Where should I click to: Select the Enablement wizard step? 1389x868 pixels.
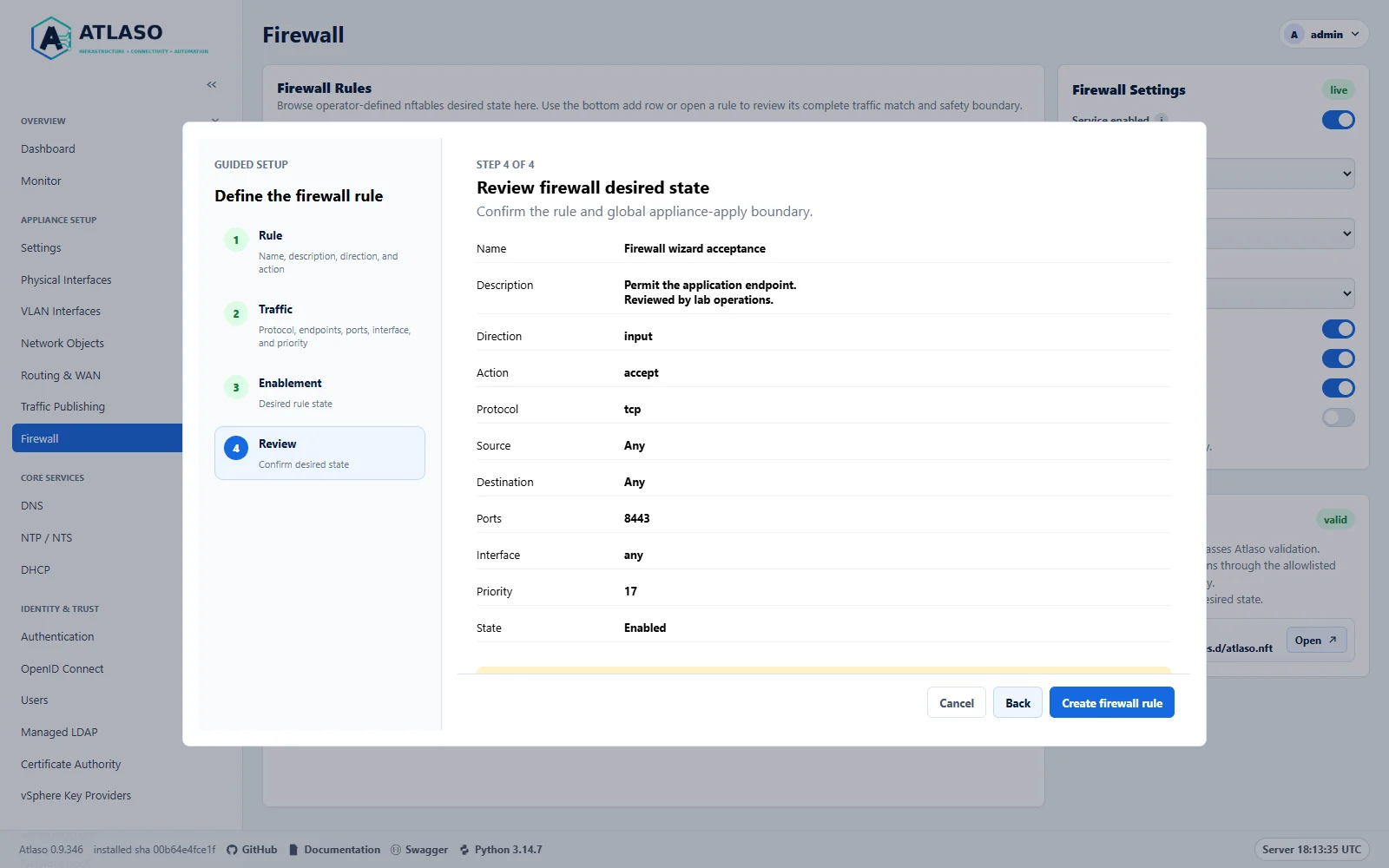coord(319,392)
